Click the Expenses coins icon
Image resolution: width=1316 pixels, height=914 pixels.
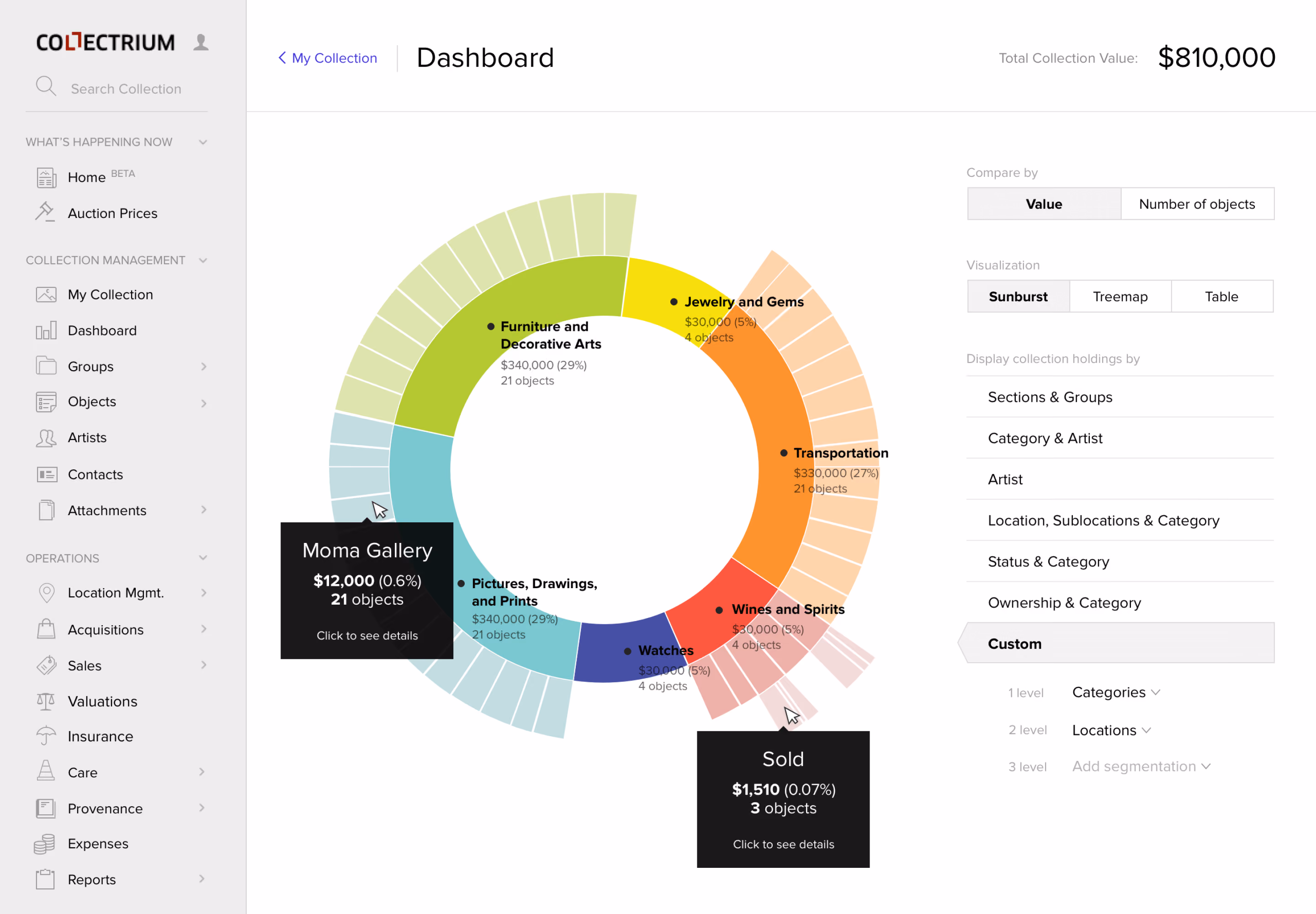click(x=45, y=844)
